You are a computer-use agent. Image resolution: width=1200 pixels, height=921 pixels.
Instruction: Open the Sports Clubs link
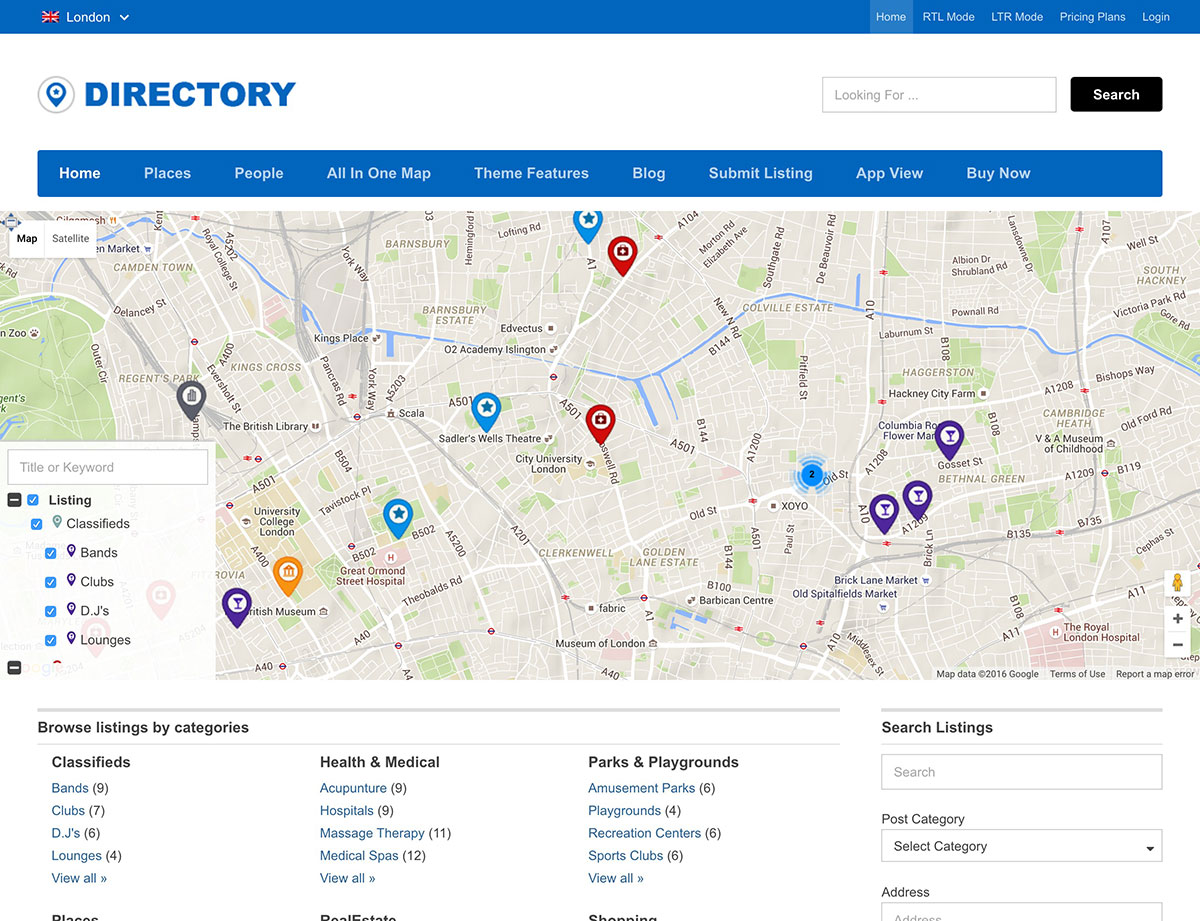[626, 856]
